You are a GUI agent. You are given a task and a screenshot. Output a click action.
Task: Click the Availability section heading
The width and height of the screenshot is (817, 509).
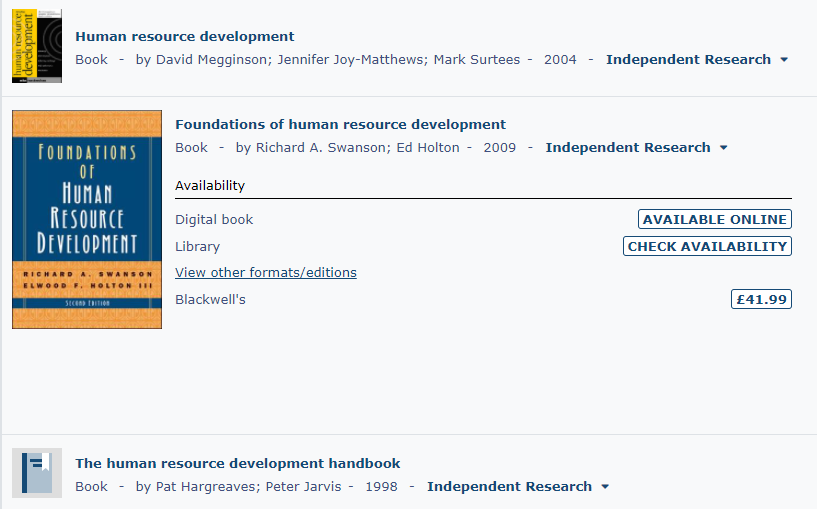pos(210,186)
